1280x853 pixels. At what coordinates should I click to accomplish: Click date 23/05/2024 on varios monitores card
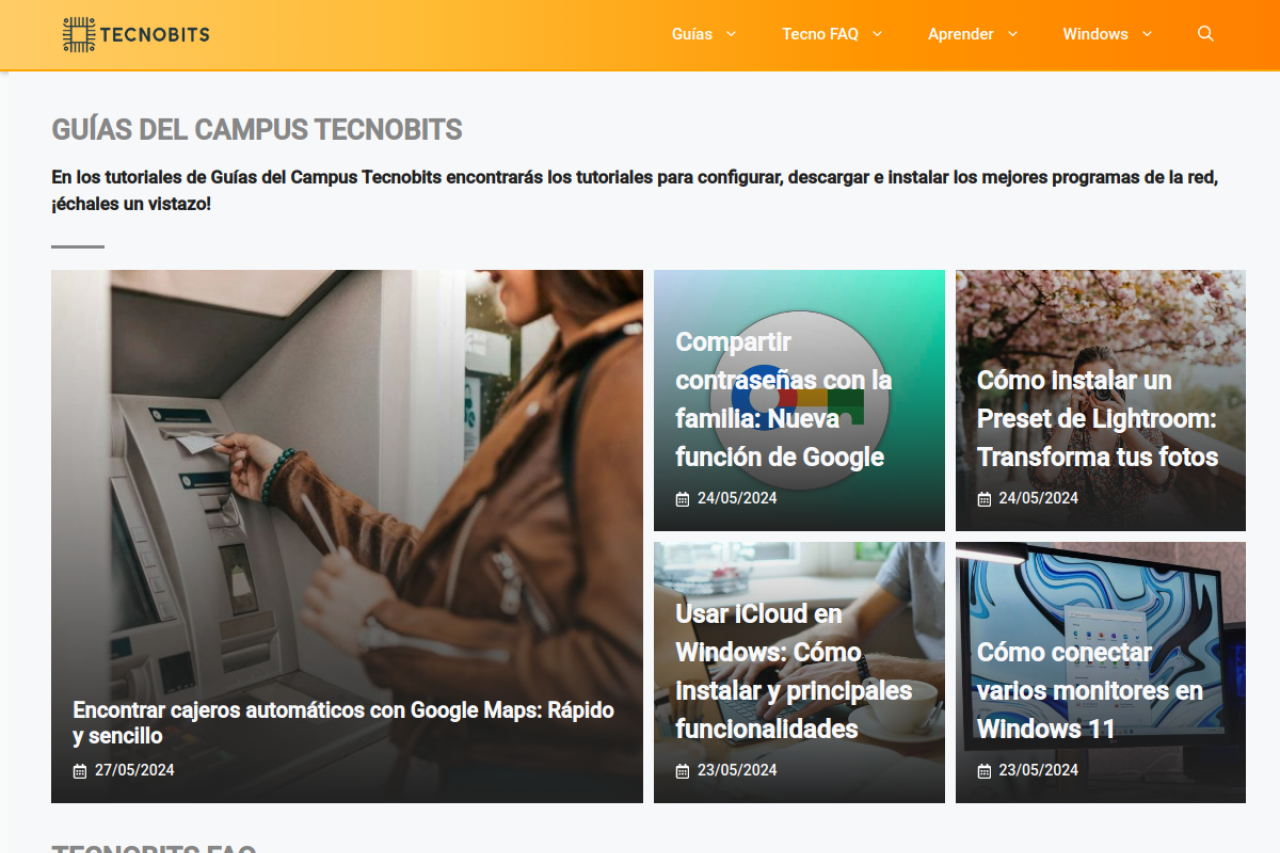[1038, 771]
